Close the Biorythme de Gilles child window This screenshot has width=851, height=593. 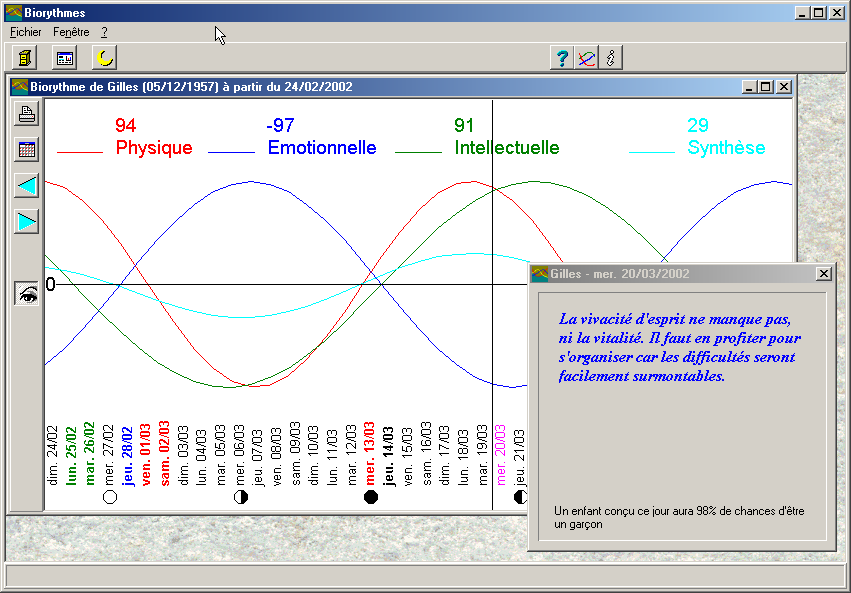click(x=784, y=87)
